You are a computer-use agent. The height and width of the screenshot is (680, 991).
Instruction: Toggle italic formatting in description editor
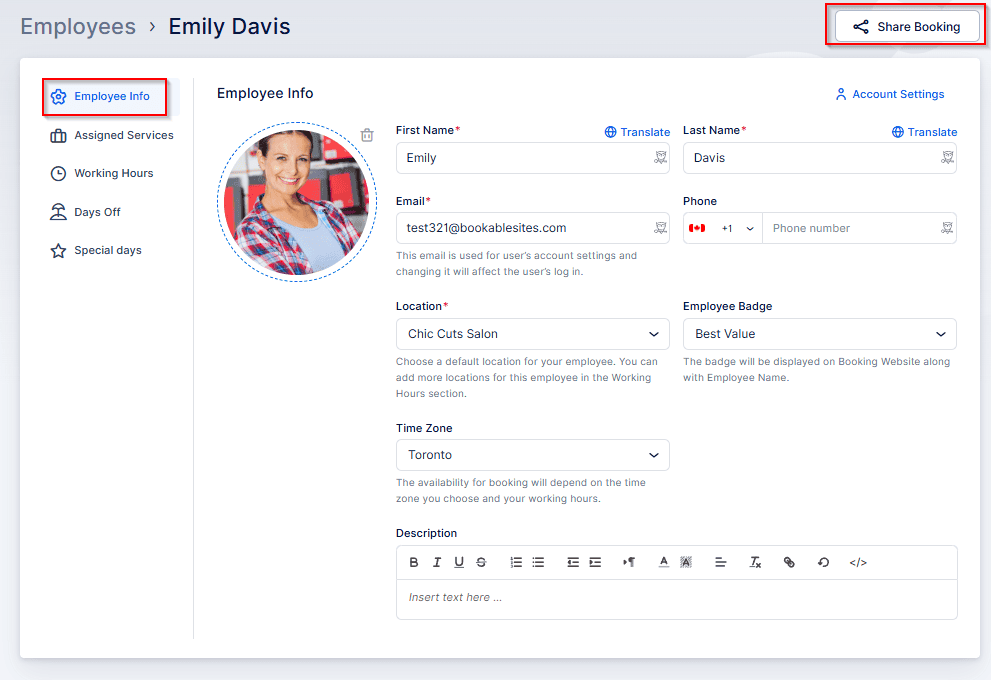click(x=437, y=562)
